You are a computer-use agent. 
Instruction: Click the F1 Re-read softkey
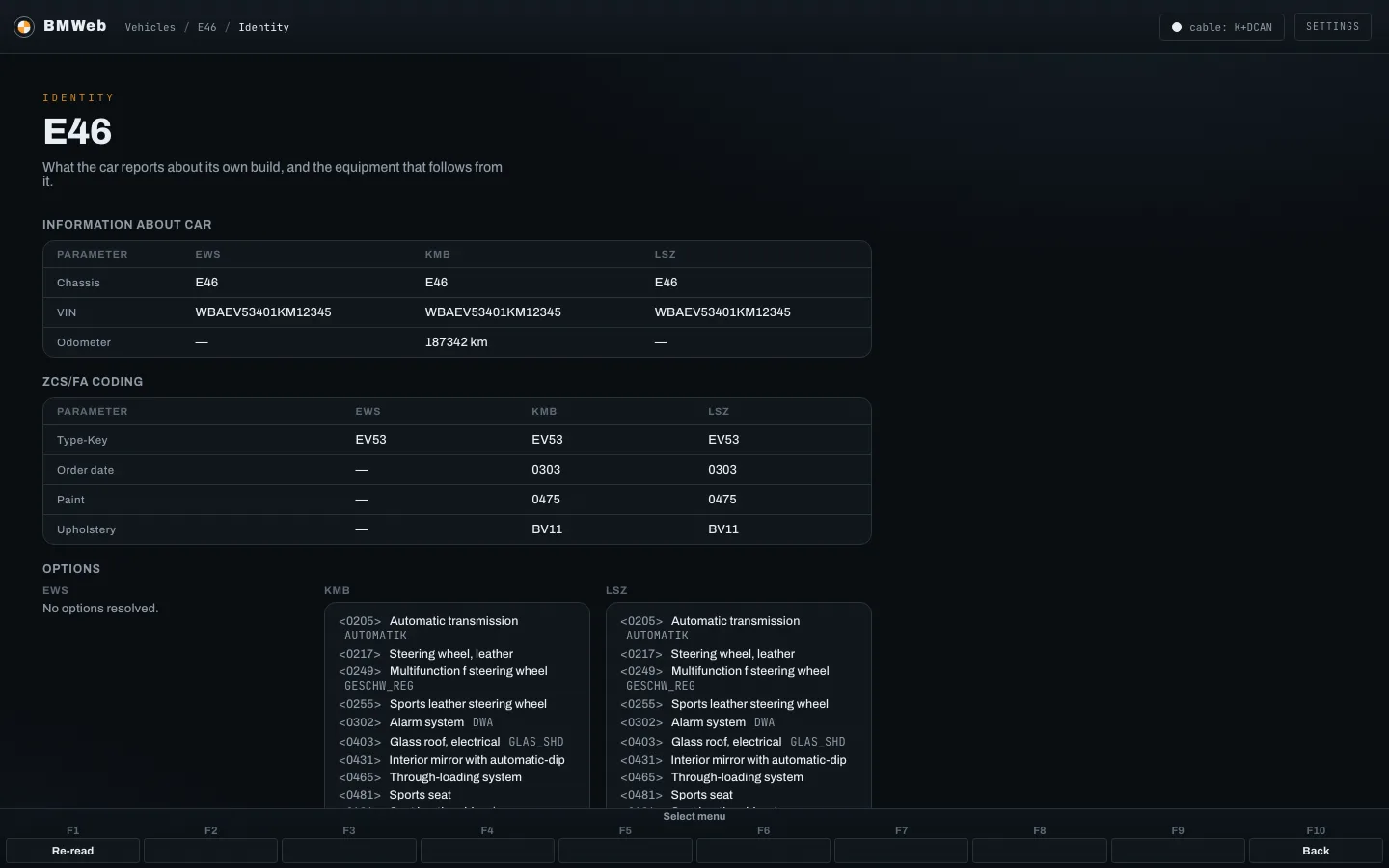click(73, 851)
